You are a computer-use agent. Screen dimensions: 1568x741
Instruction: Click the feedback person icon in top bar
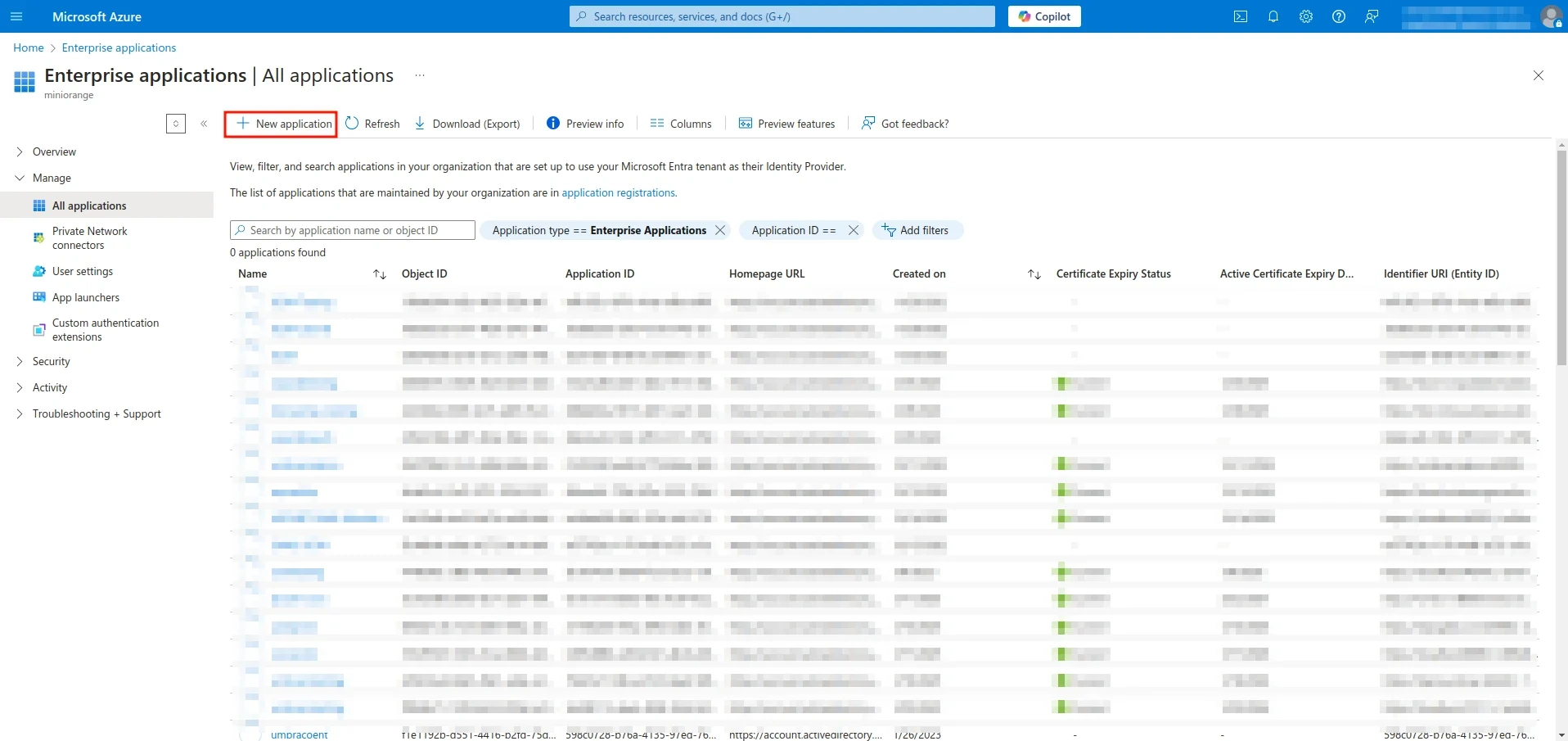[1372, 16]
